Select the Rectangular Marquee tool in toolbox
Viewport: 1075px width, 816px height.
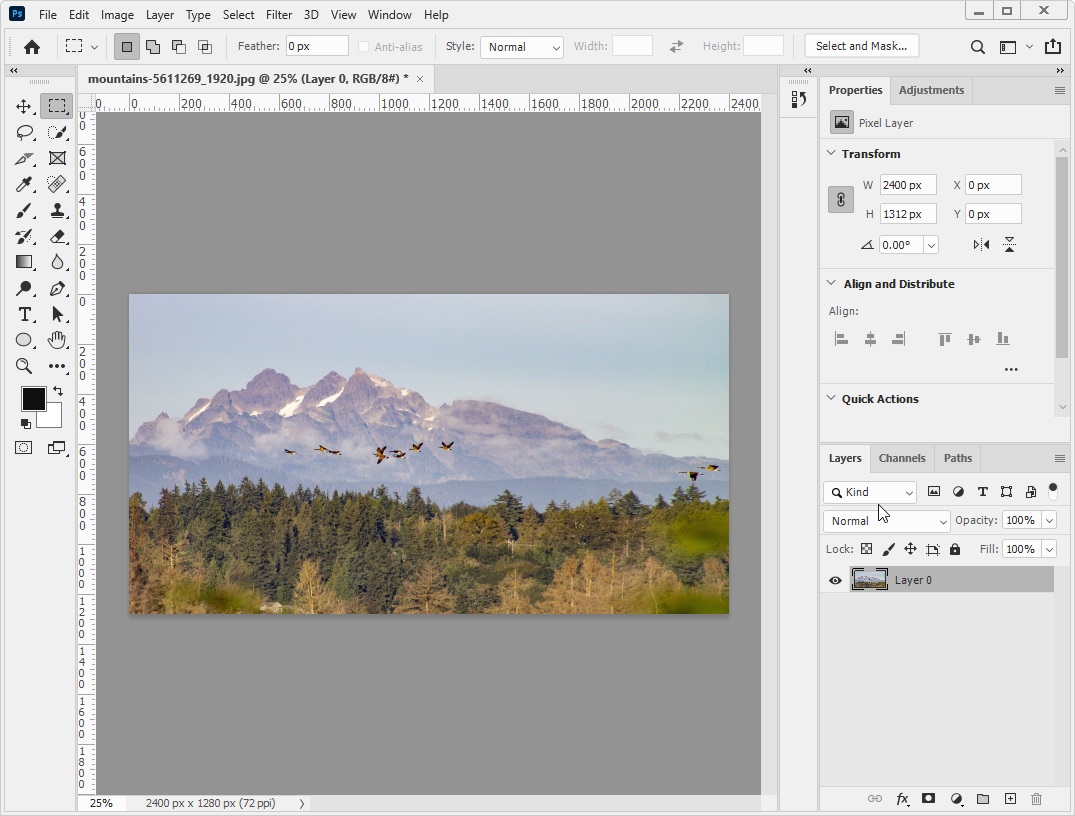pyautogui.click(x=57, y=106)
